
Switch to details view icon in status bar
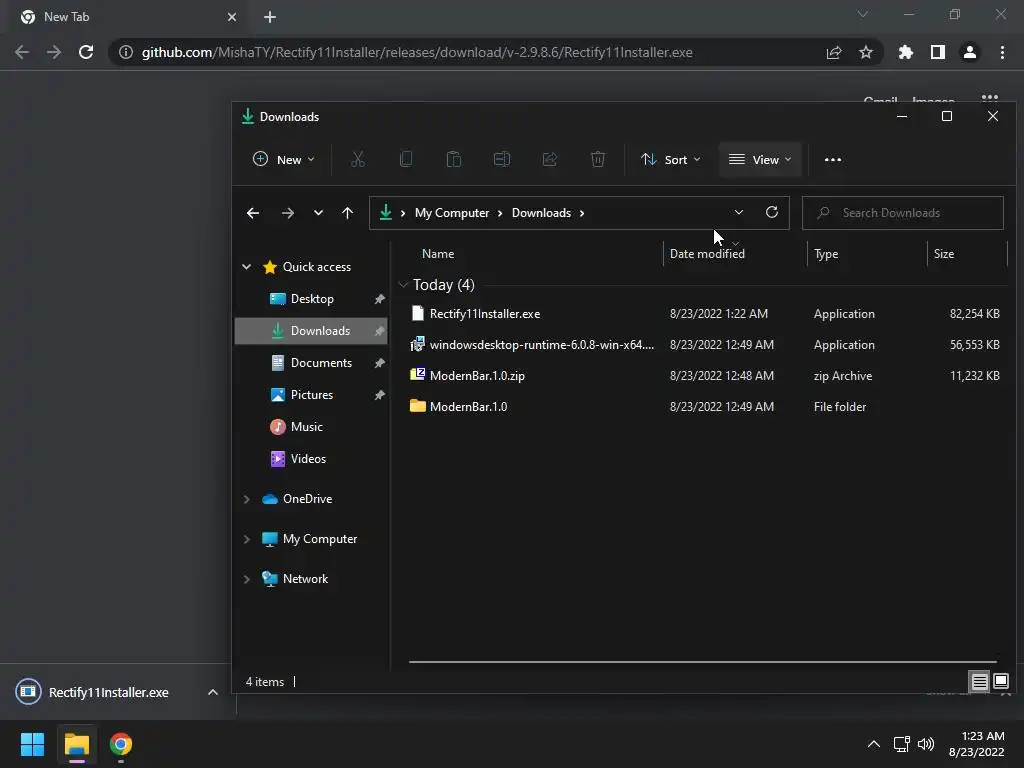980,682
